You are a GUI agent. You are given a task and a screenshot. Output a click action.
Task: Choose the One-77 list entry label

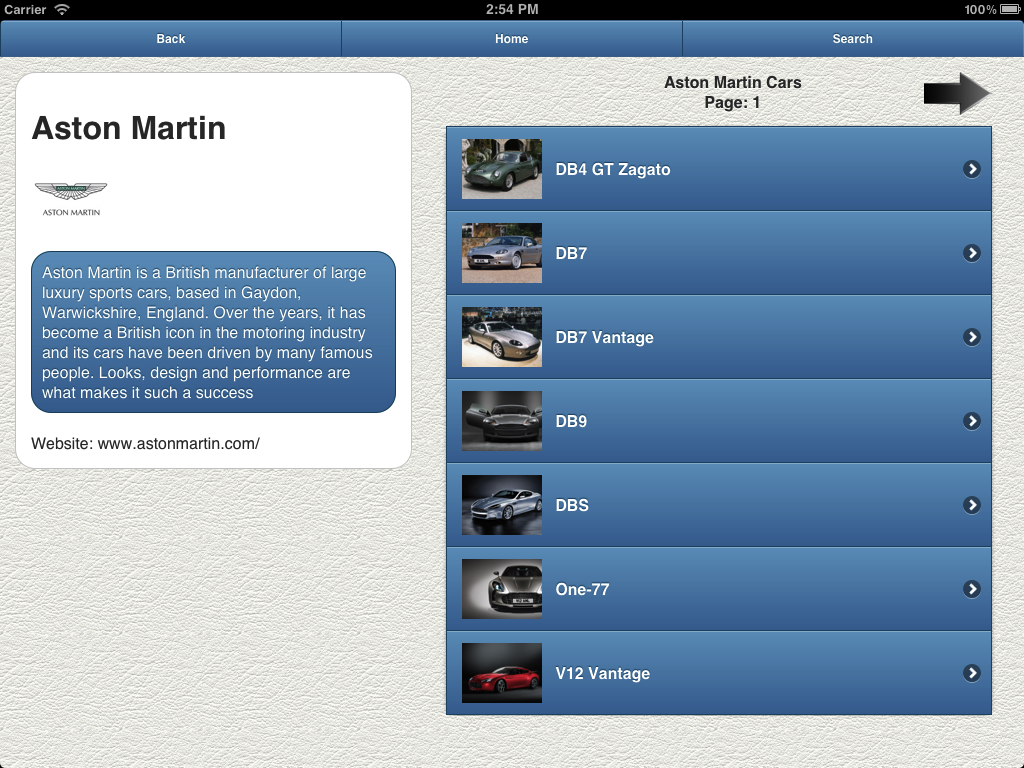[x=582, y=590]
